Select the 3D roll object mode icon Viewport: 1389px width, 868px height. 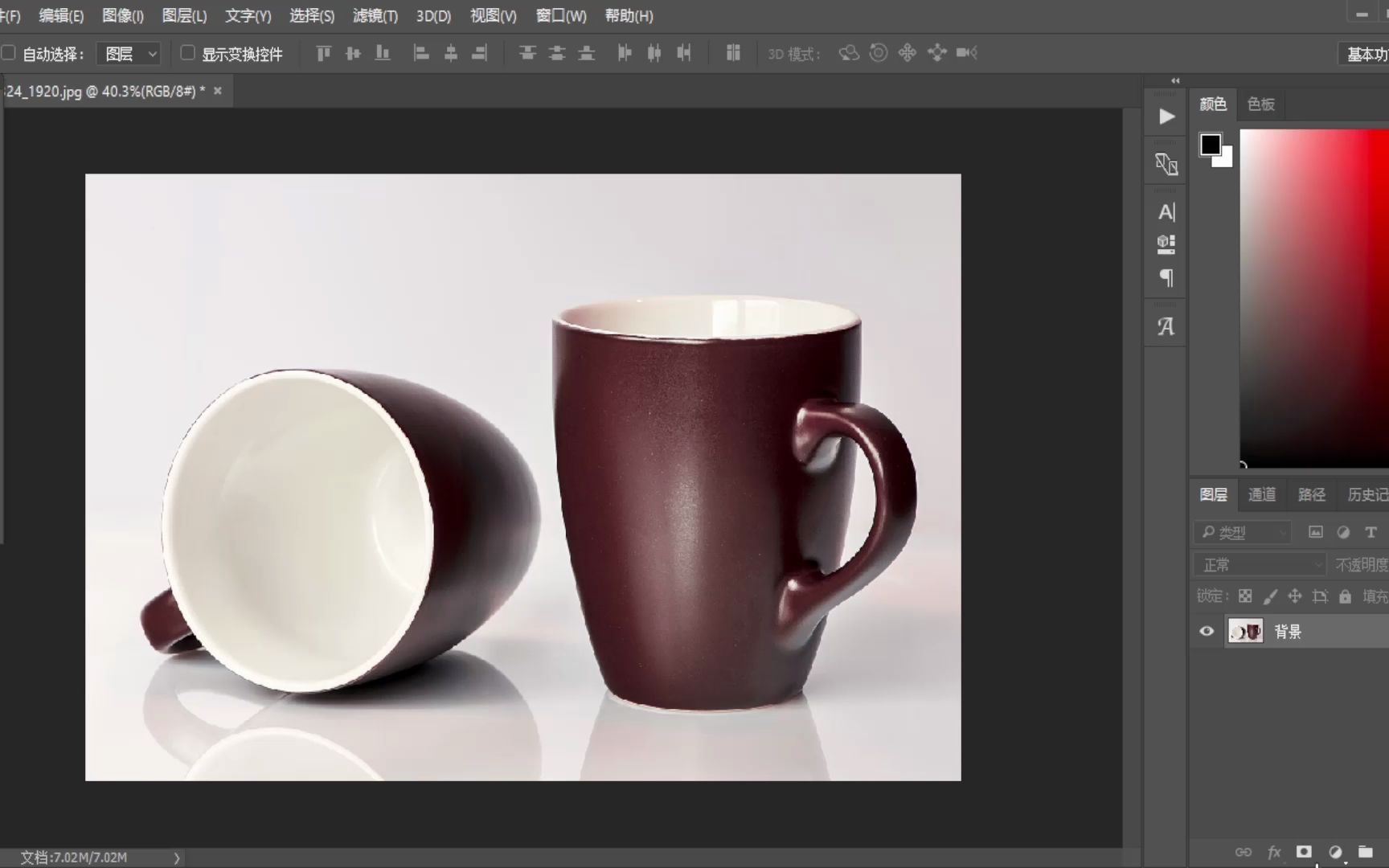coord(879,53)
